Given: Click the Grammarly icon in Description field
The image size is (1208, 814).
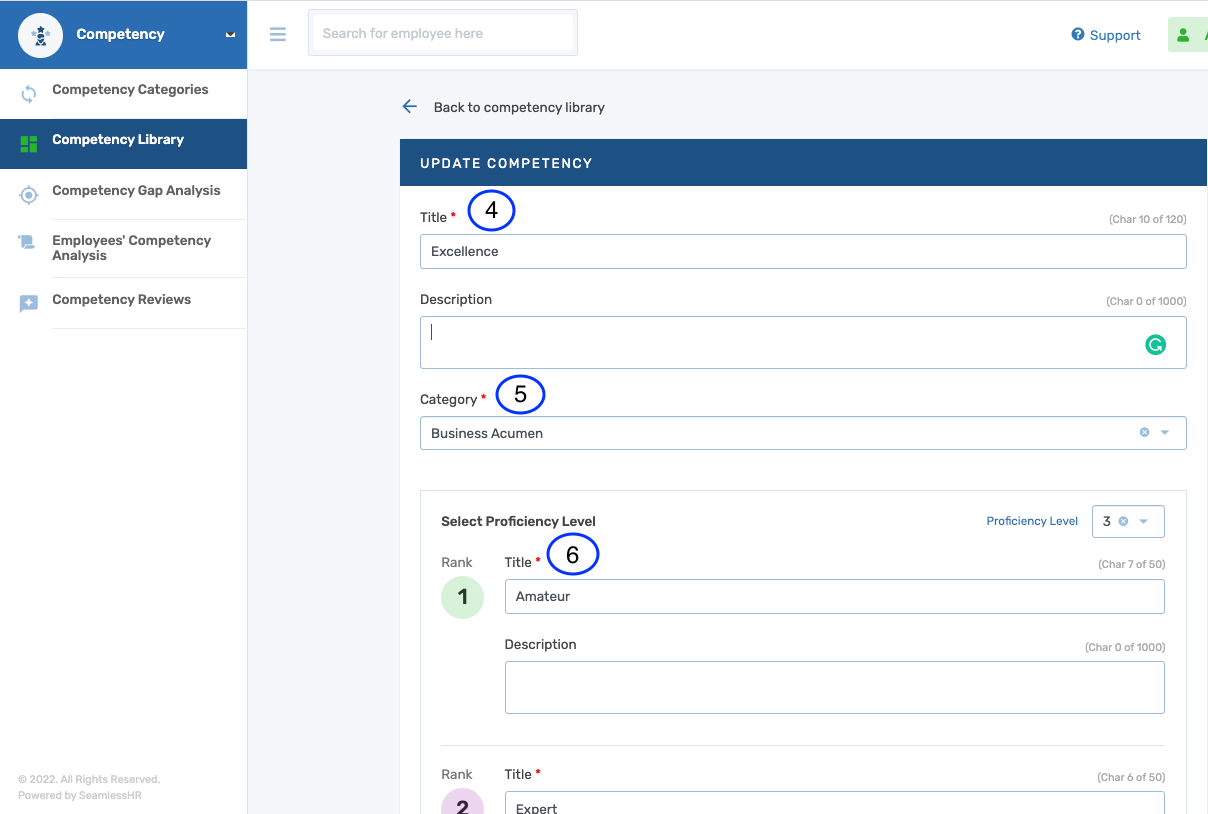Looking at the screenshot, I should coord(1155,345).
